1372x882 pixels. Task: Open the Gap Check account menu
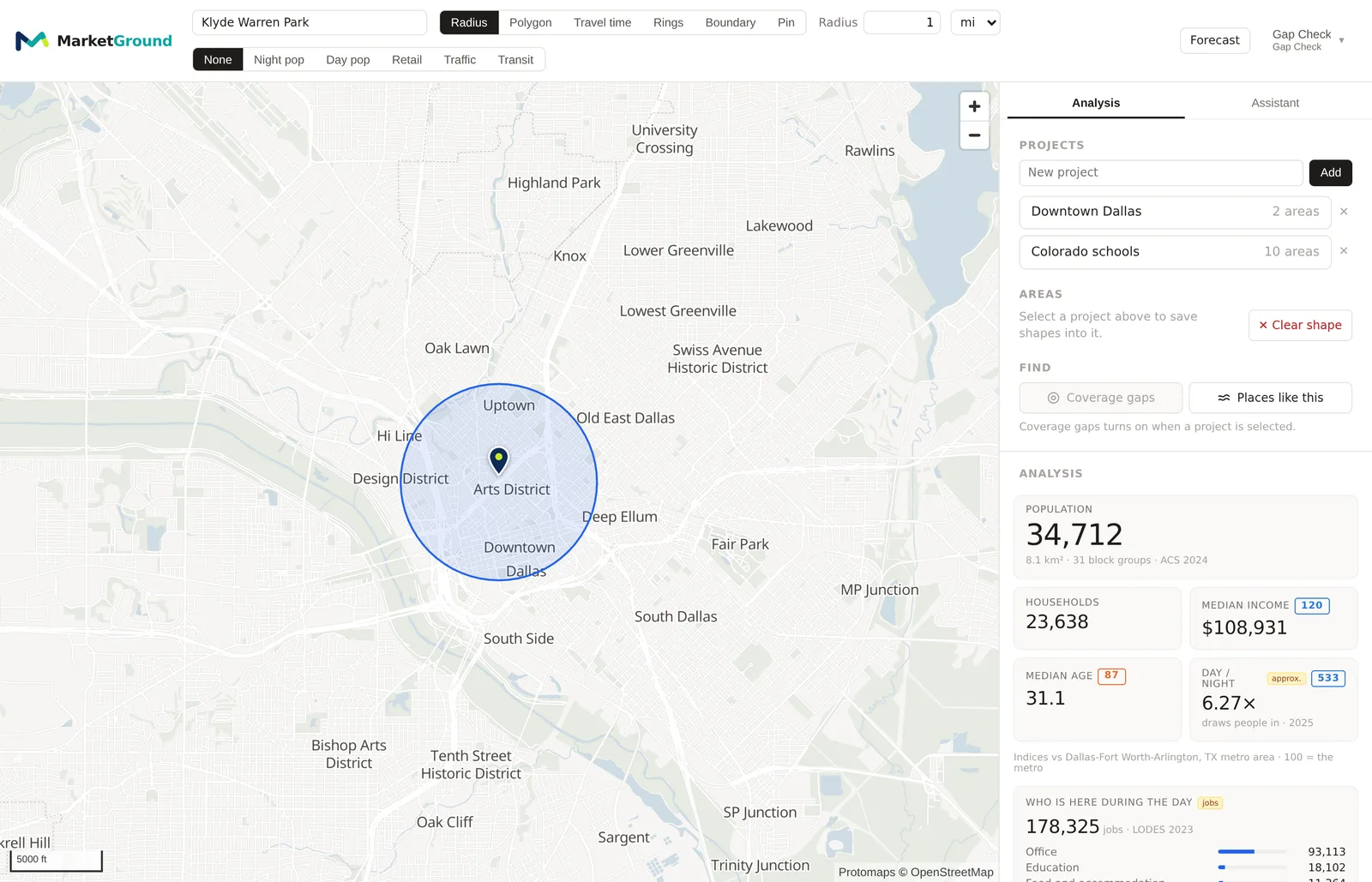[x=1308, y=39]
